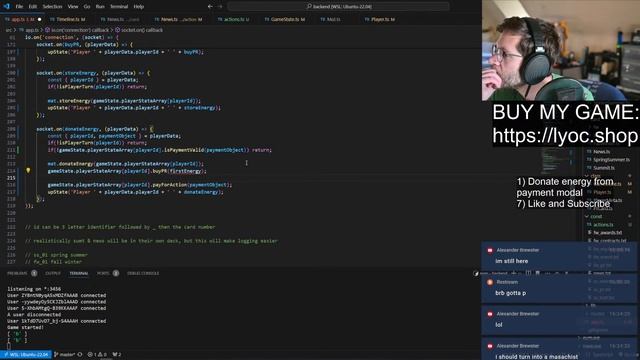Open the View menu
The width and height of the screenshot is (640, 360).
click(73, 7)
